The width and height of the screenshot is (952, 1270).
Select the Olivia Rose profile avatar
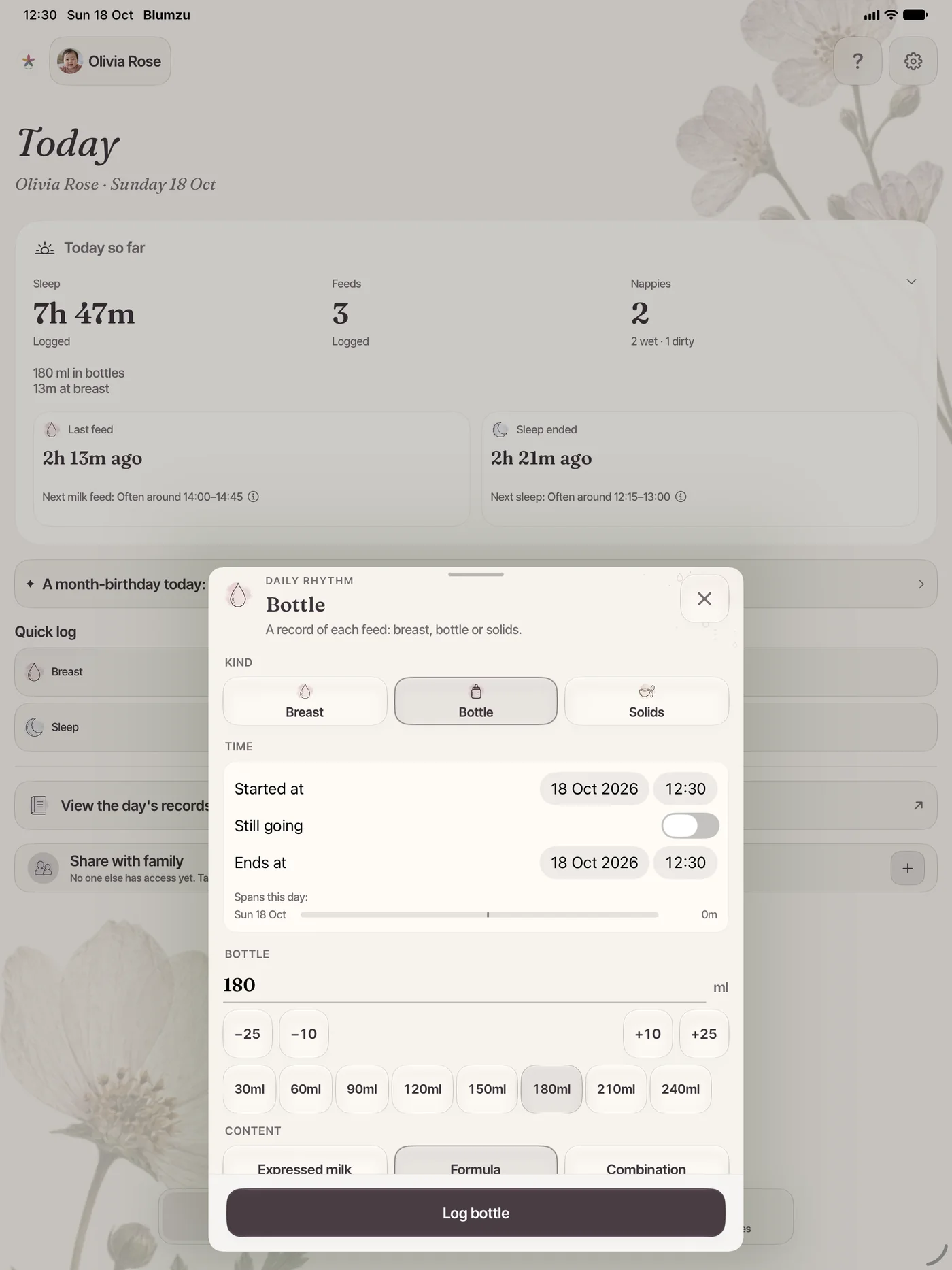pyautogui.click(x=70, y=61)
